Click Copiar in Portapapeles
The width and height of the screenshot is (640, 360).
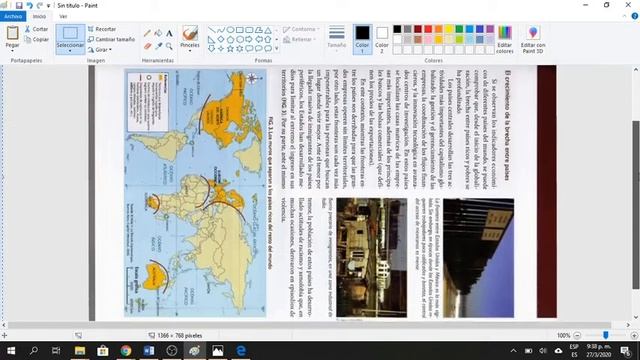pyautogui.click(x=36, y=40)
